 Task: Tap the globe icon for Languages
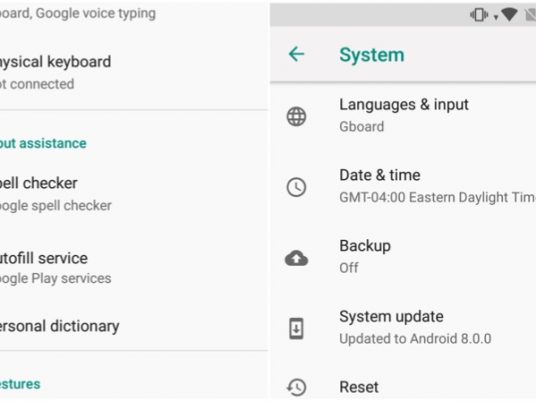[x=296, y=117]
